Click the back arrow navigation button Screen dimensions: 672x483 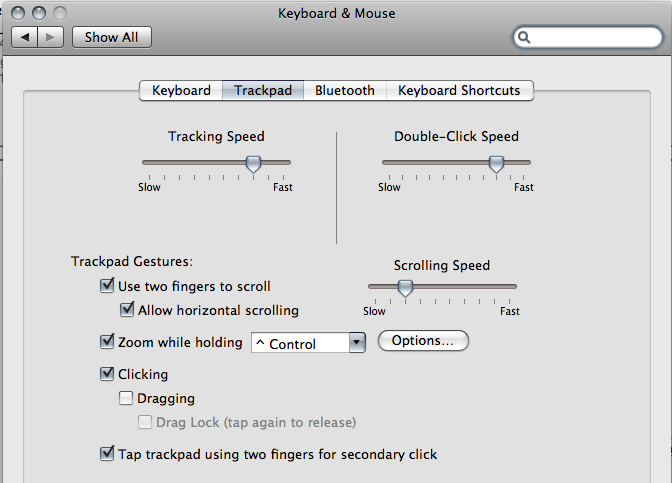point(24,37)
